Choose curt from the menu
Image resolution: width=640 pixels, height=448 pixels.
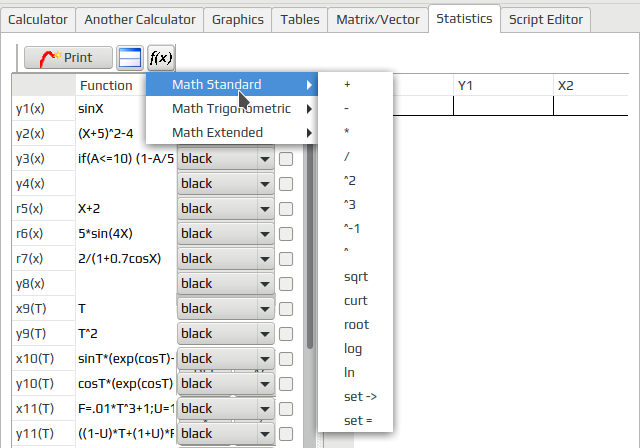[355, 301]
